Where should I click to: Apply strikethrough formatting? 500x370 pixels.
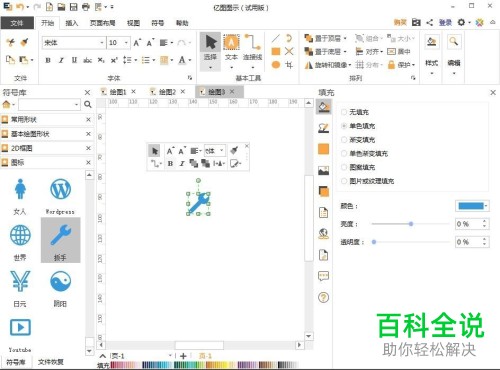(87, 60)
